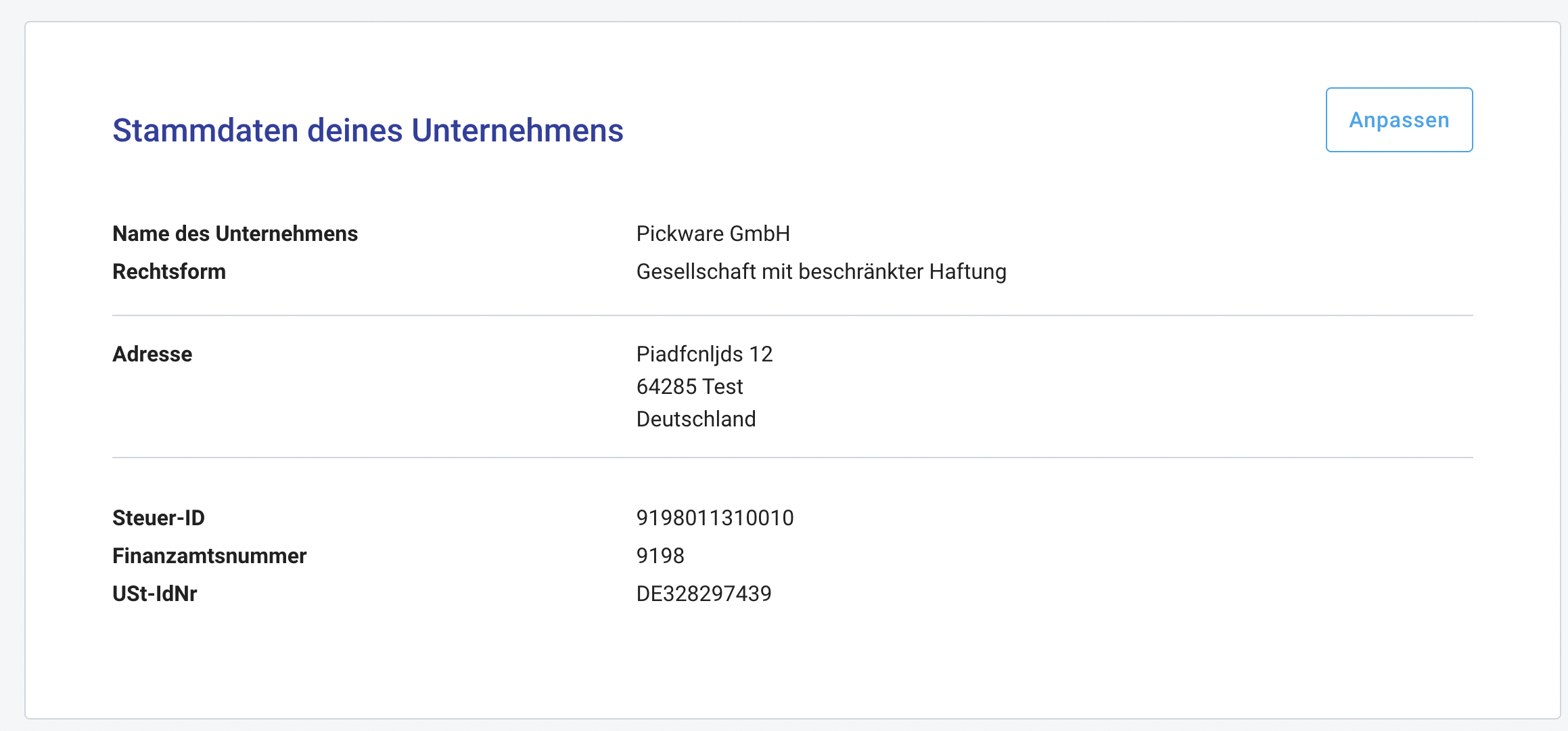Click house number 12 in address
Screen dimensions: 1568x731
pyautogui.click(x=761, y=354)
